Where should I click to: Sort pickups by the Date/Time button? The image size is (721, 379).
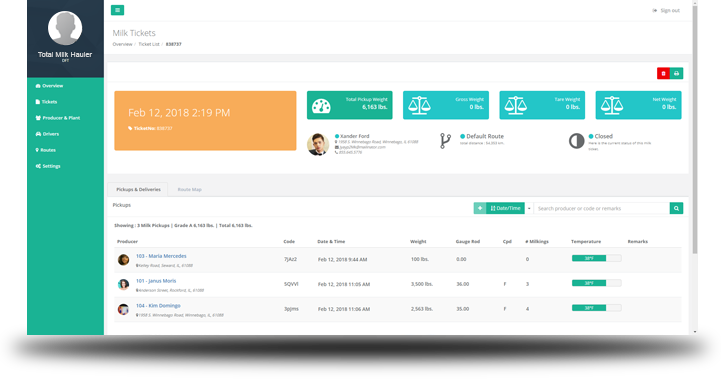coord(505,208)
